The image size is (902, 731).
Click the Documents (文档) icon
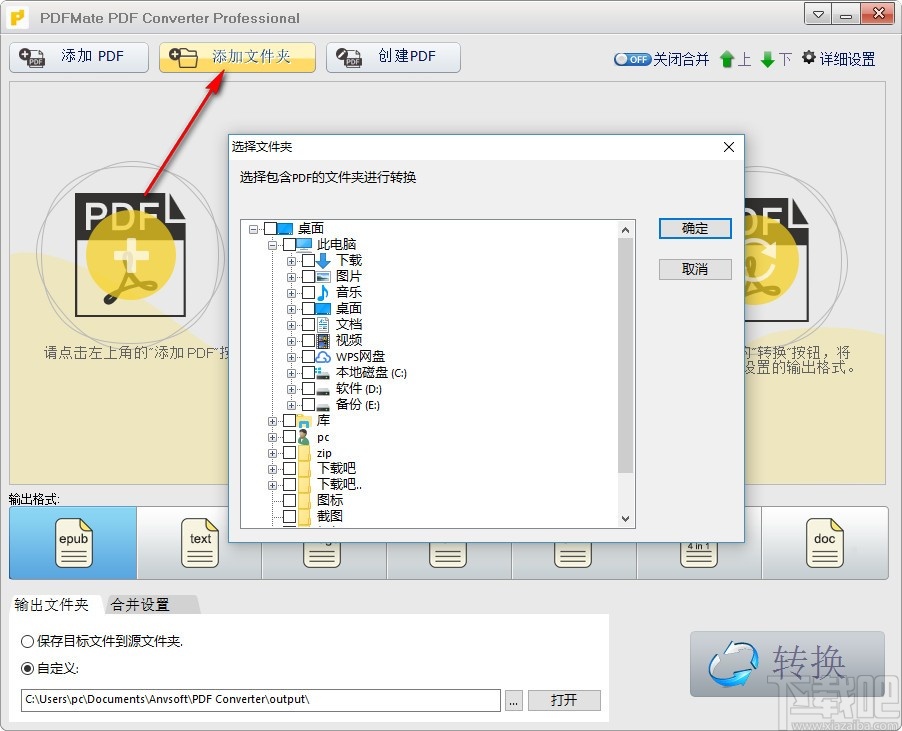point(323,324)
